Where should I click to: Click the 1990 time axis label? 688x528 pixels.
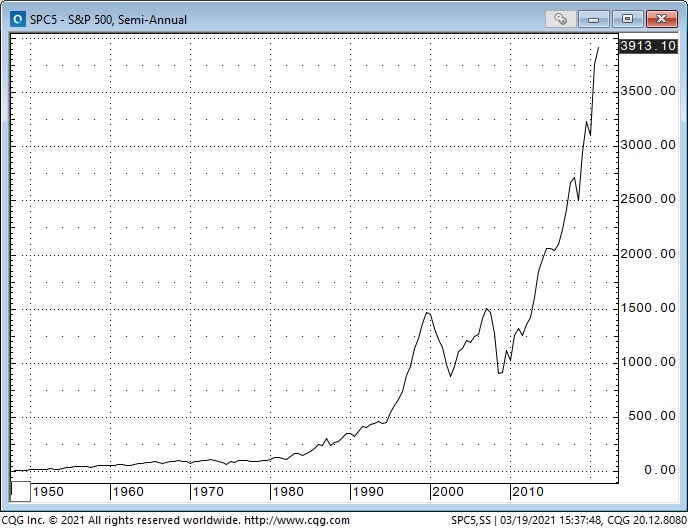point(368,492)
